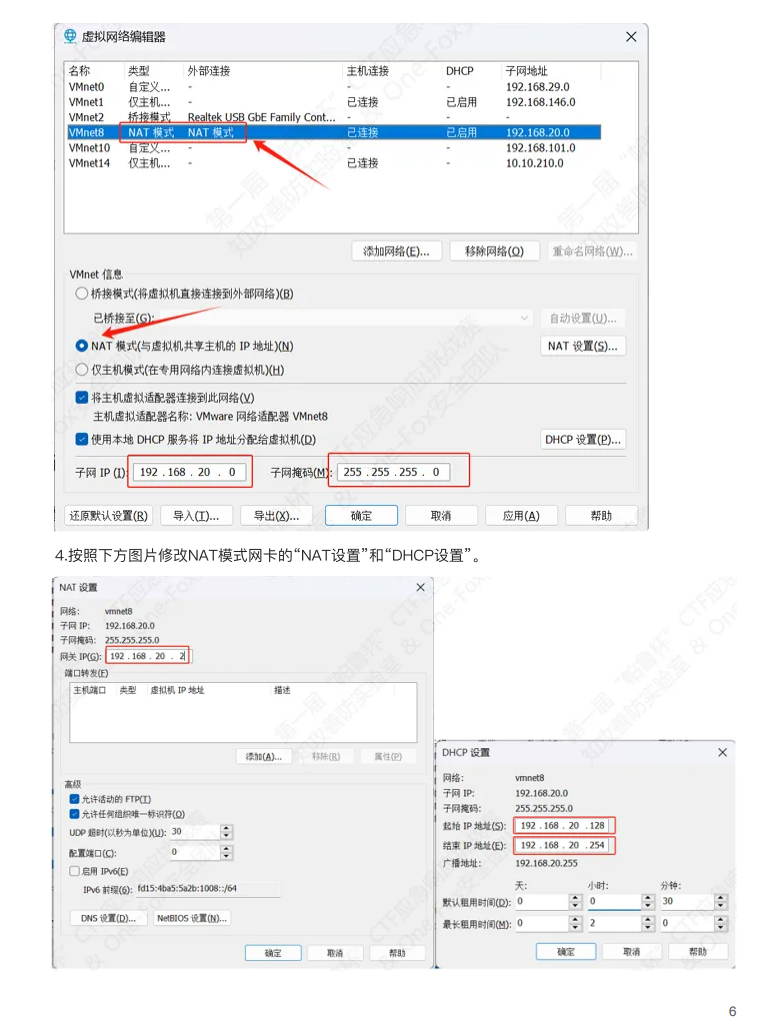
Task: Close the DHCP 设置 dialog
Action: pos(722,752)
